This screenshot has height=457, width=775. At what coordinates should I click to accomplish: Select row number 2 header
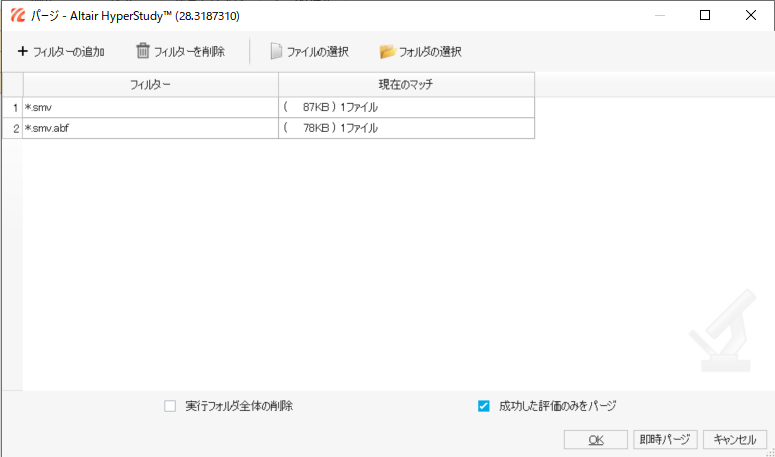pos(13,128)
